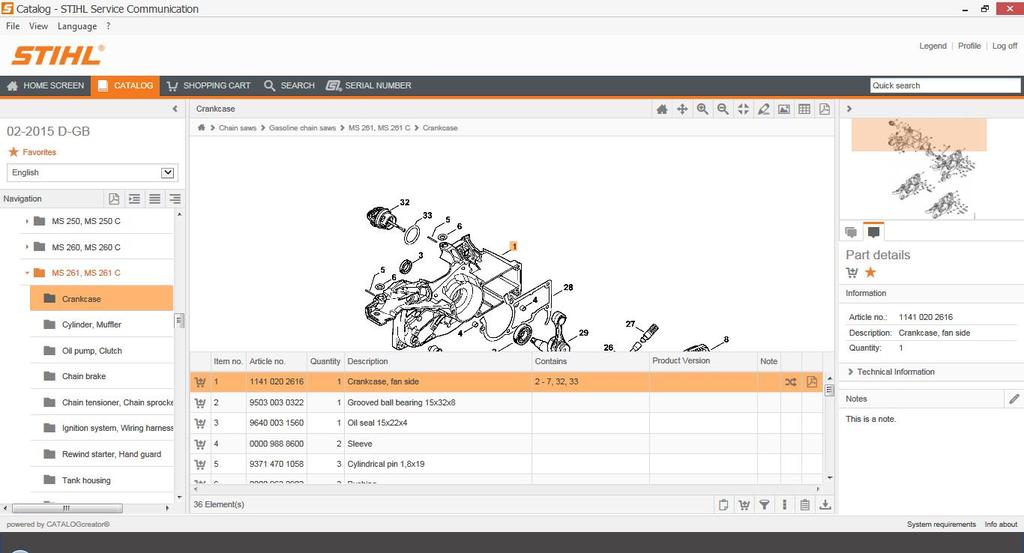Click the Log off link
The height and width of the screenshot is (553, 1024).
click(x=1004, y=46)
